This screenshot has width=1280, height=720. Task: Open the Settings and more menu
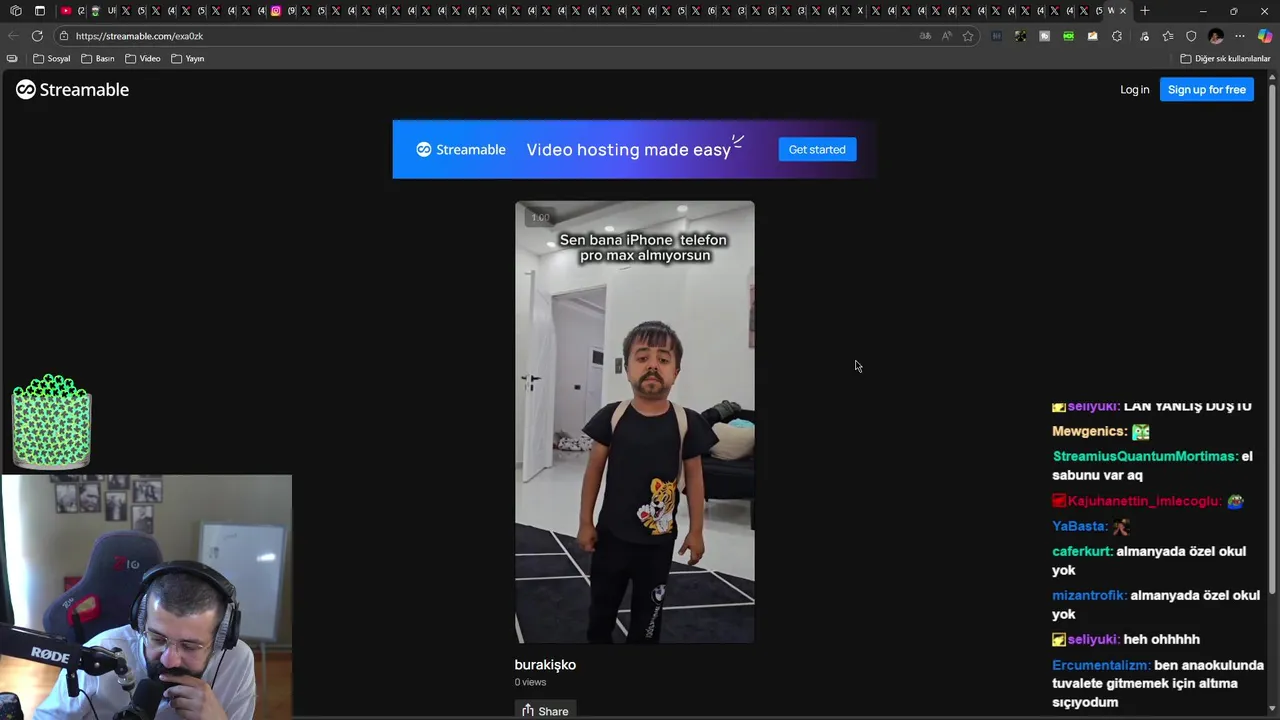(1240, 36)
